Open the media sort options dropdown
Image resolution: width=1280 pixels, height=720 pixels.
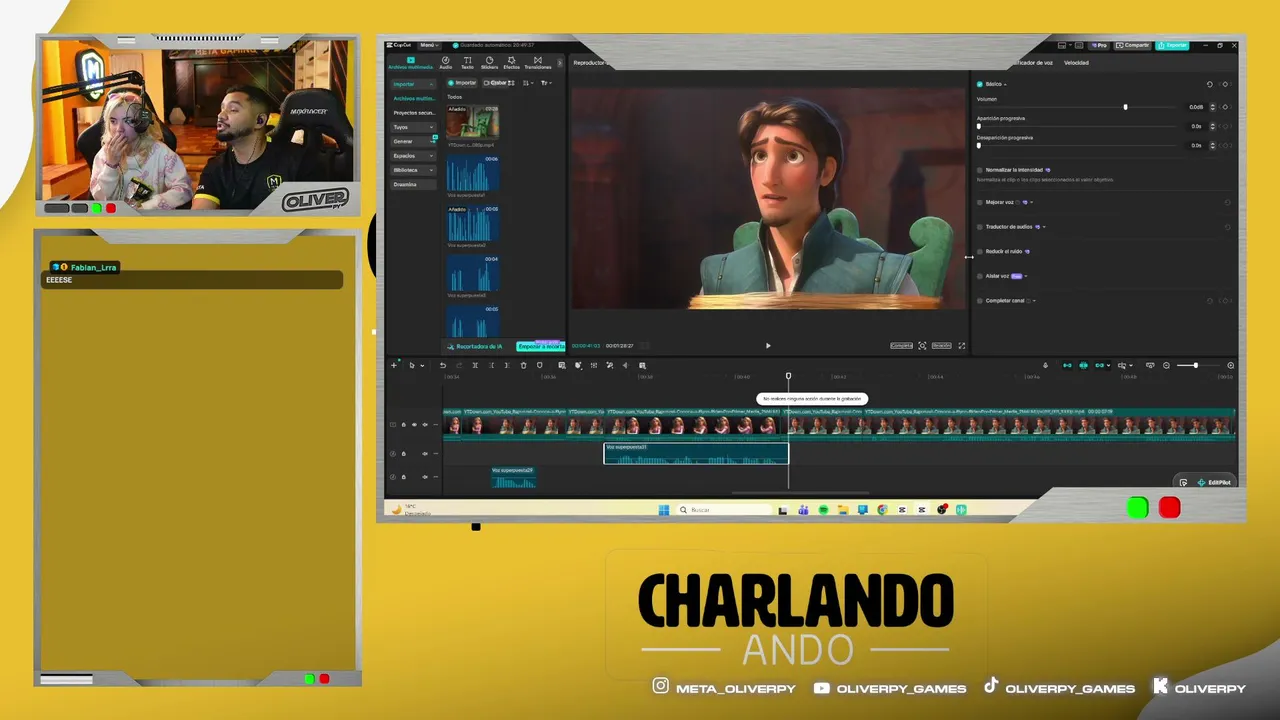point(527,83)
